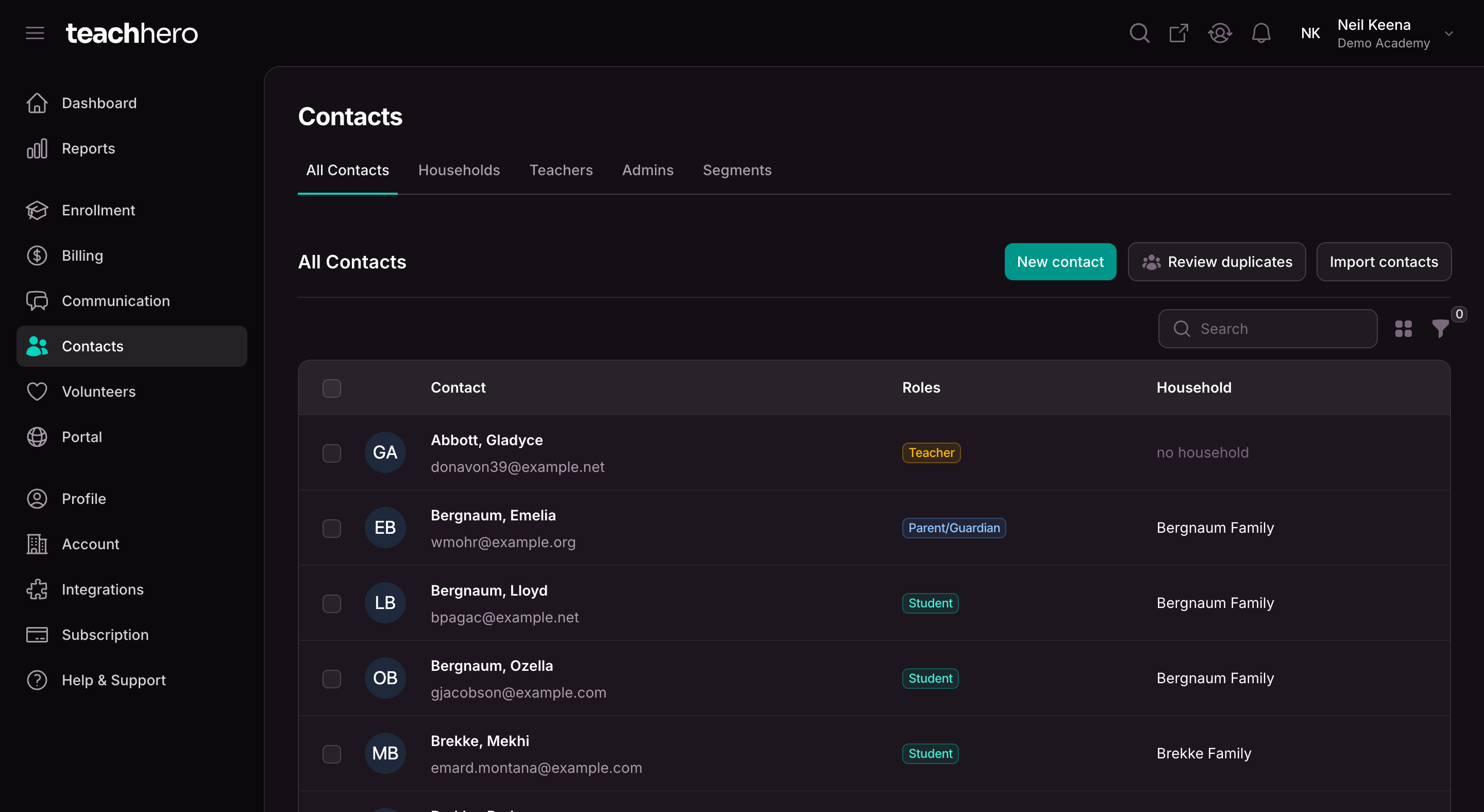Viewport: 1484px width, 812px height.
Task: Open Reports from the sidebar
Action: pyautogui.click(x=132, y=148)
